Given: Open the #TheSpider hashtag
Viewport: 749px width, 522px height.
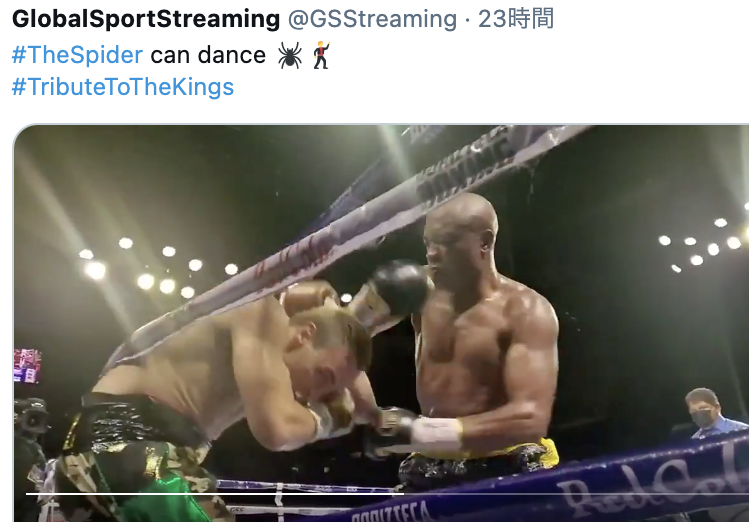Looking at the screenshot, I should 77,54.
